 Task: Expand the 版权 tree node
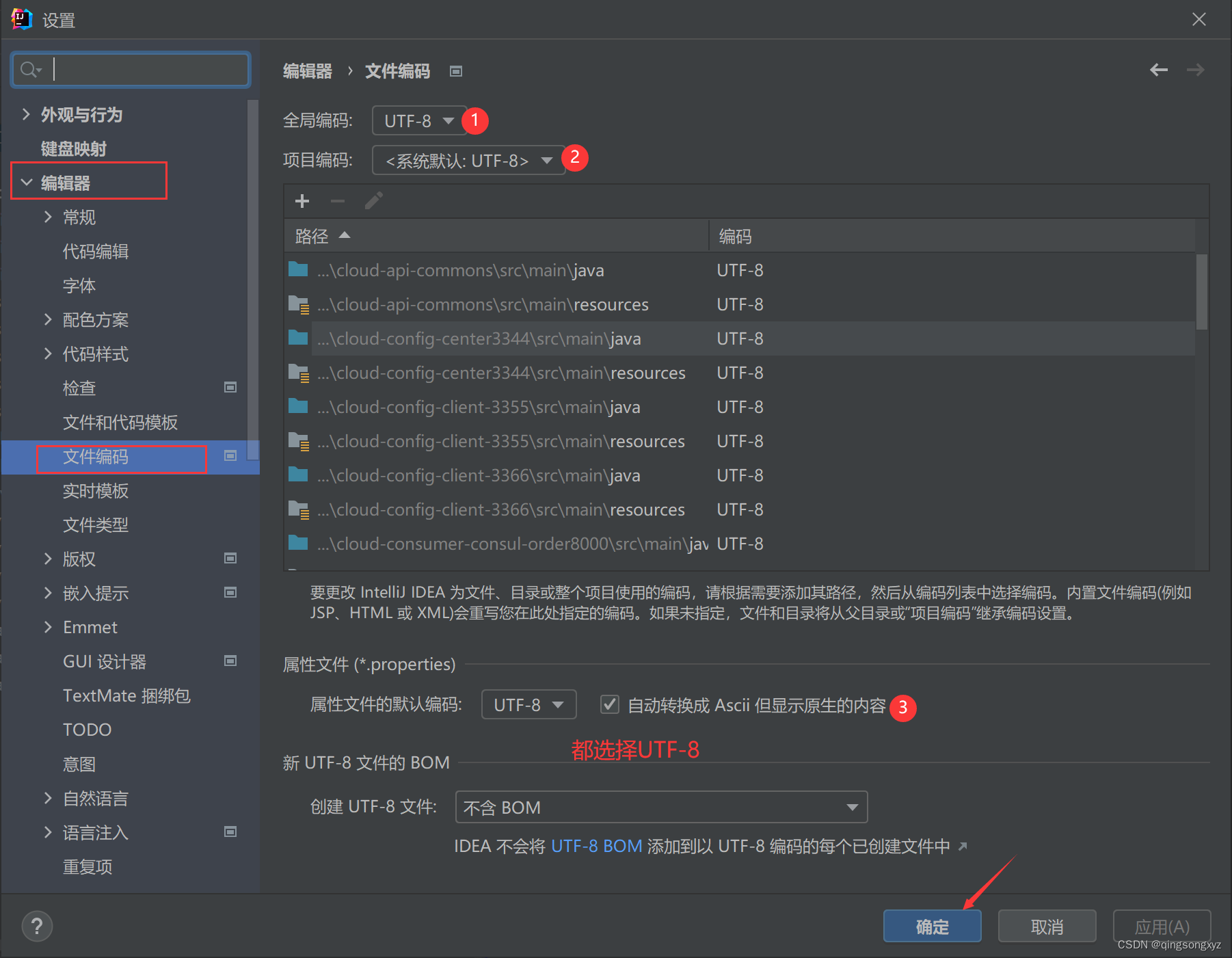(x=48, y=559)
